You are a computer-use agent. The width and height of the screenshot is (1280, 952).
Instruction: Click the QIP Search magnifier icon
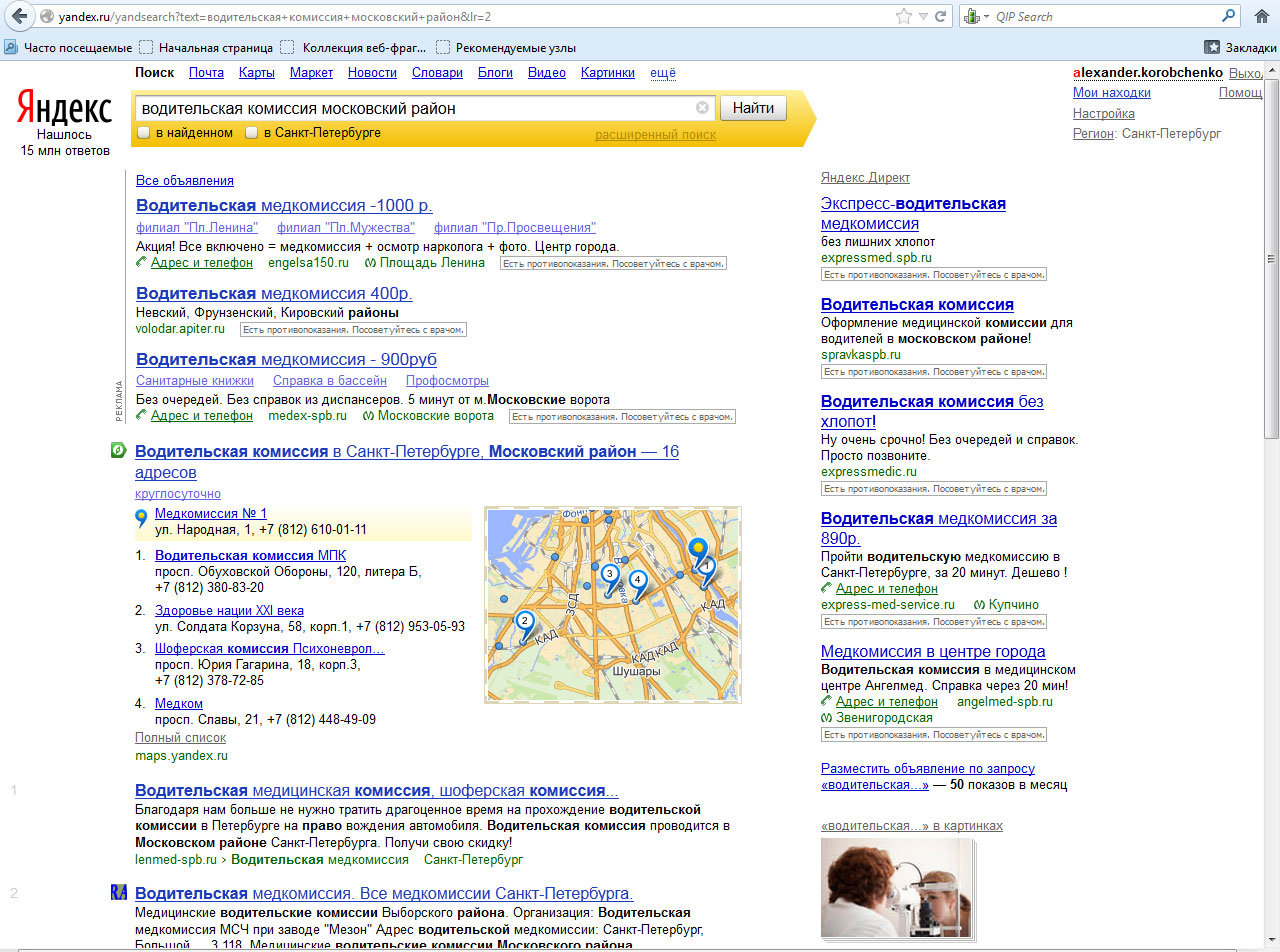point(1228,16)
